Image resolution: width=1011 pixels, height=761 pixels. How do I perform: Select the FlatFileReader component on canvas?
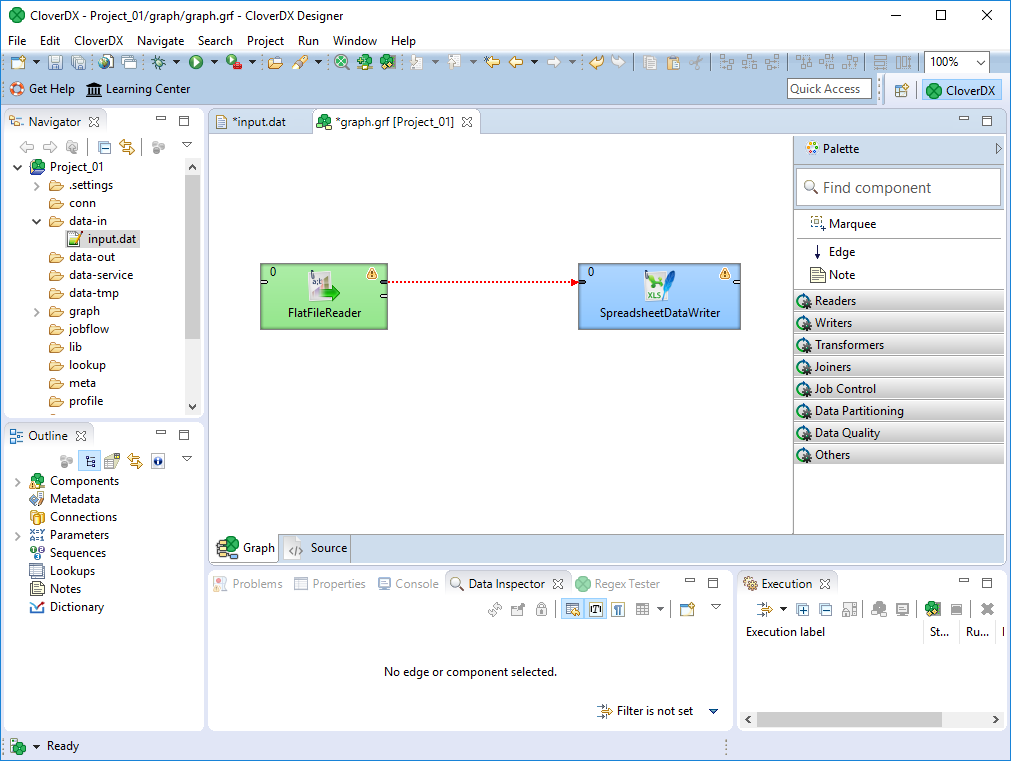[x=324, y=296]
